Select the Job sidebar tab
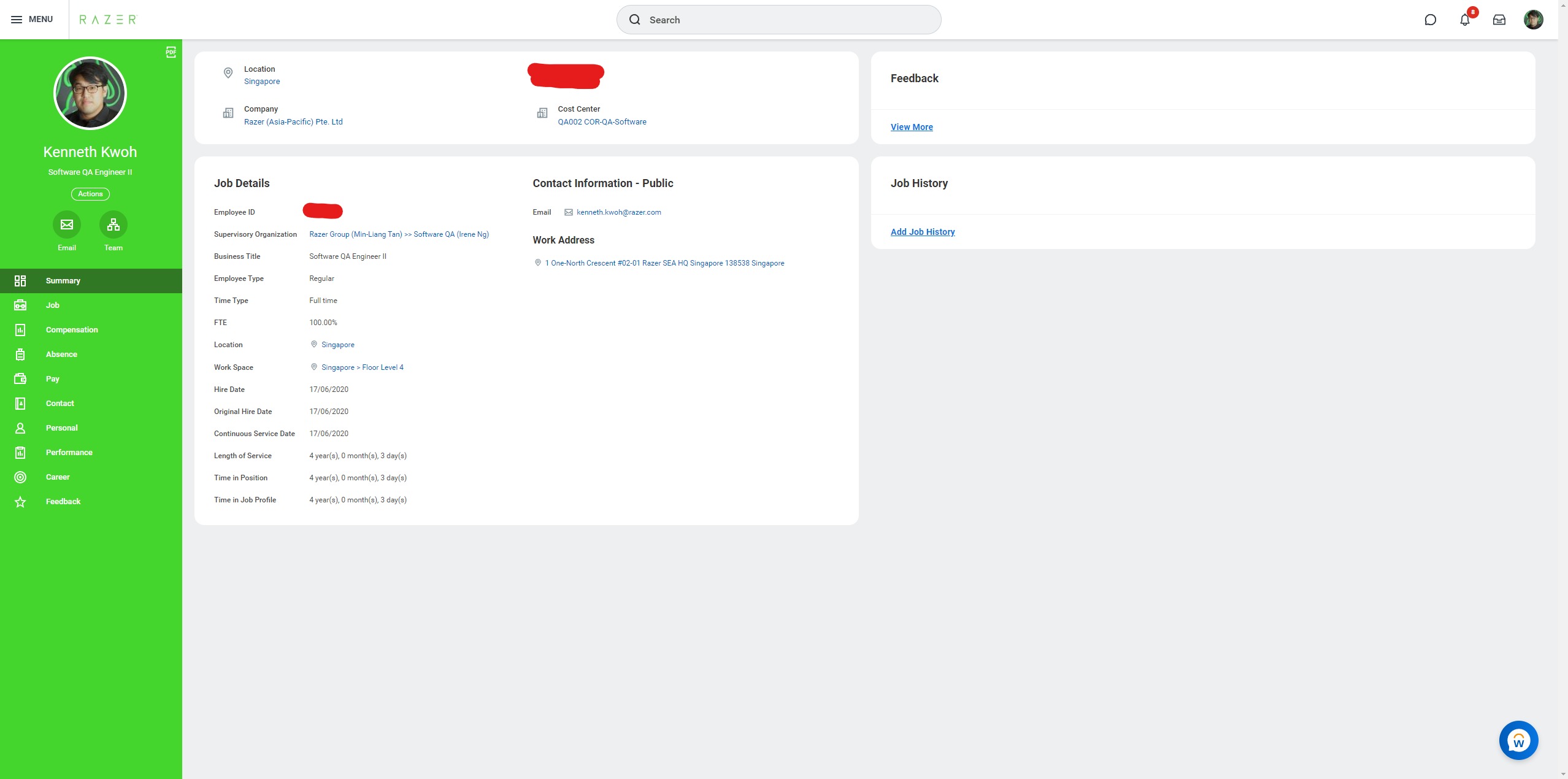This screenshot has height=779, width=1568. pos(91,305)
